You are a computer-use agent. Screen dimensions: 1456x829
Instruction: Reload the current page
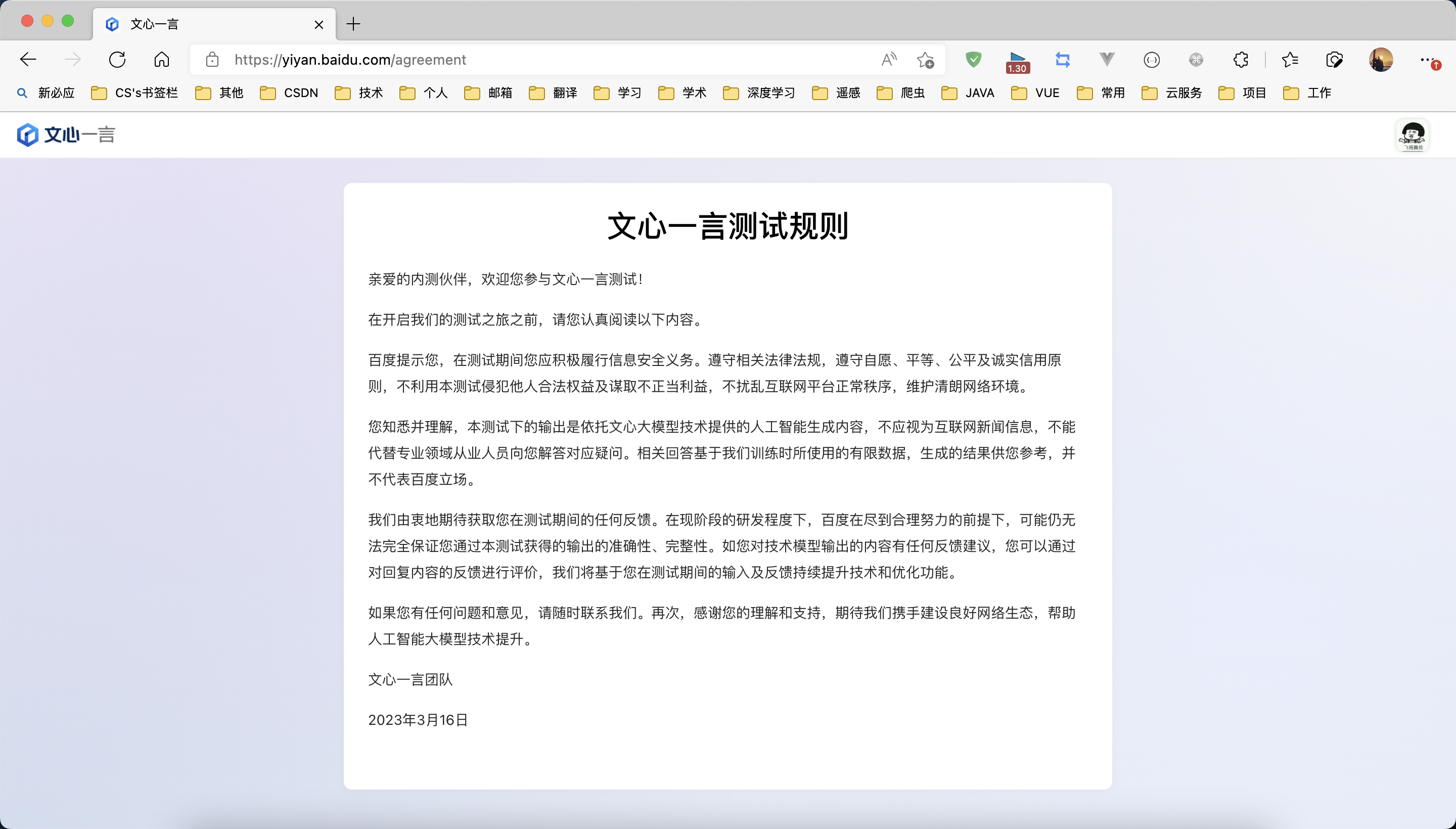pos(117,59)
